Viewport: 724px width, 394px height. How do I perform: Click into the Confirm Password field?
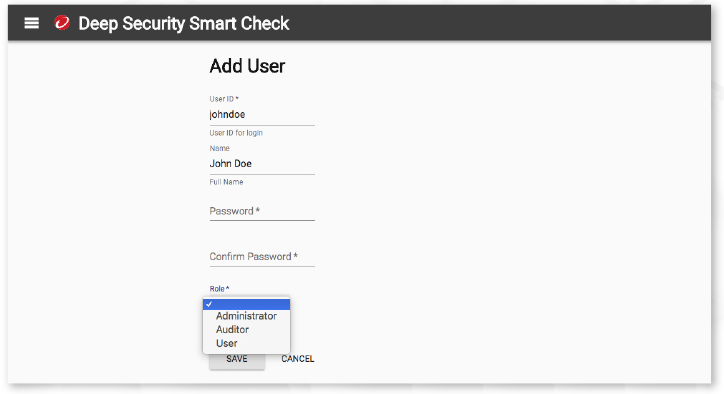262,256
